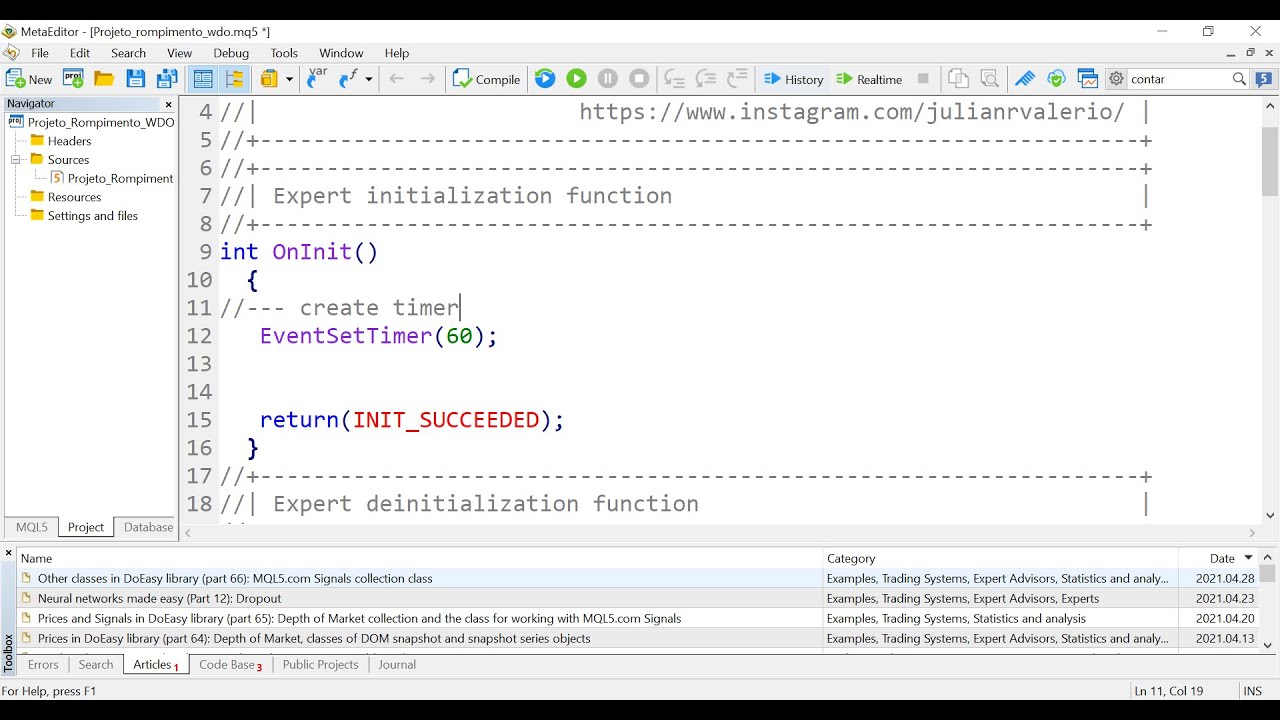Save the current file using the floppy icon

135,79
